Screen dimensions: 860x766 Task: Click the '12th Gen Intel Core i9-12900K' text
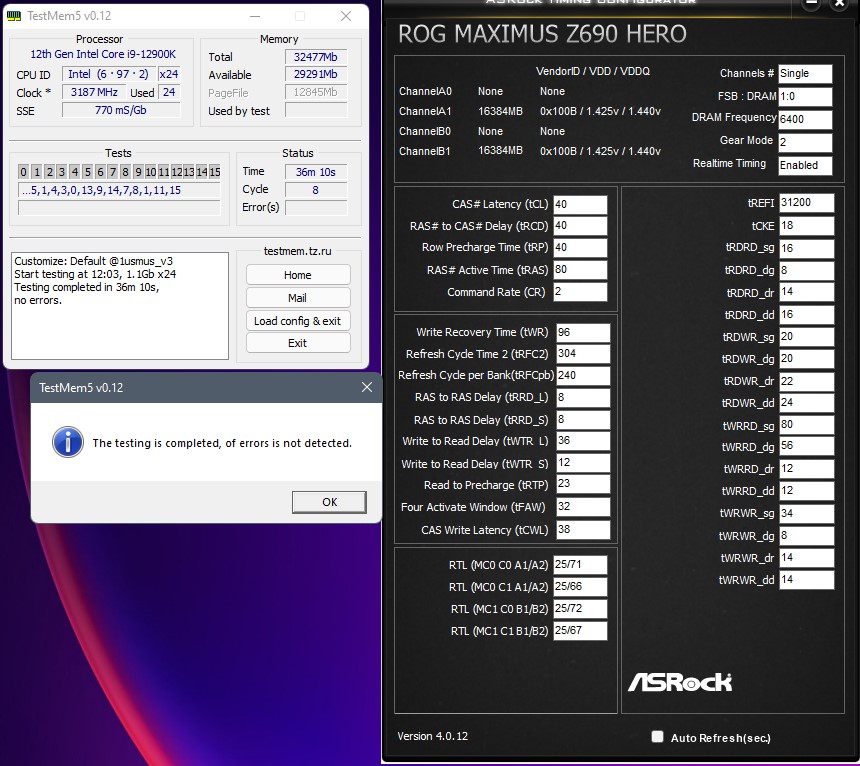(x=103, y=54)
